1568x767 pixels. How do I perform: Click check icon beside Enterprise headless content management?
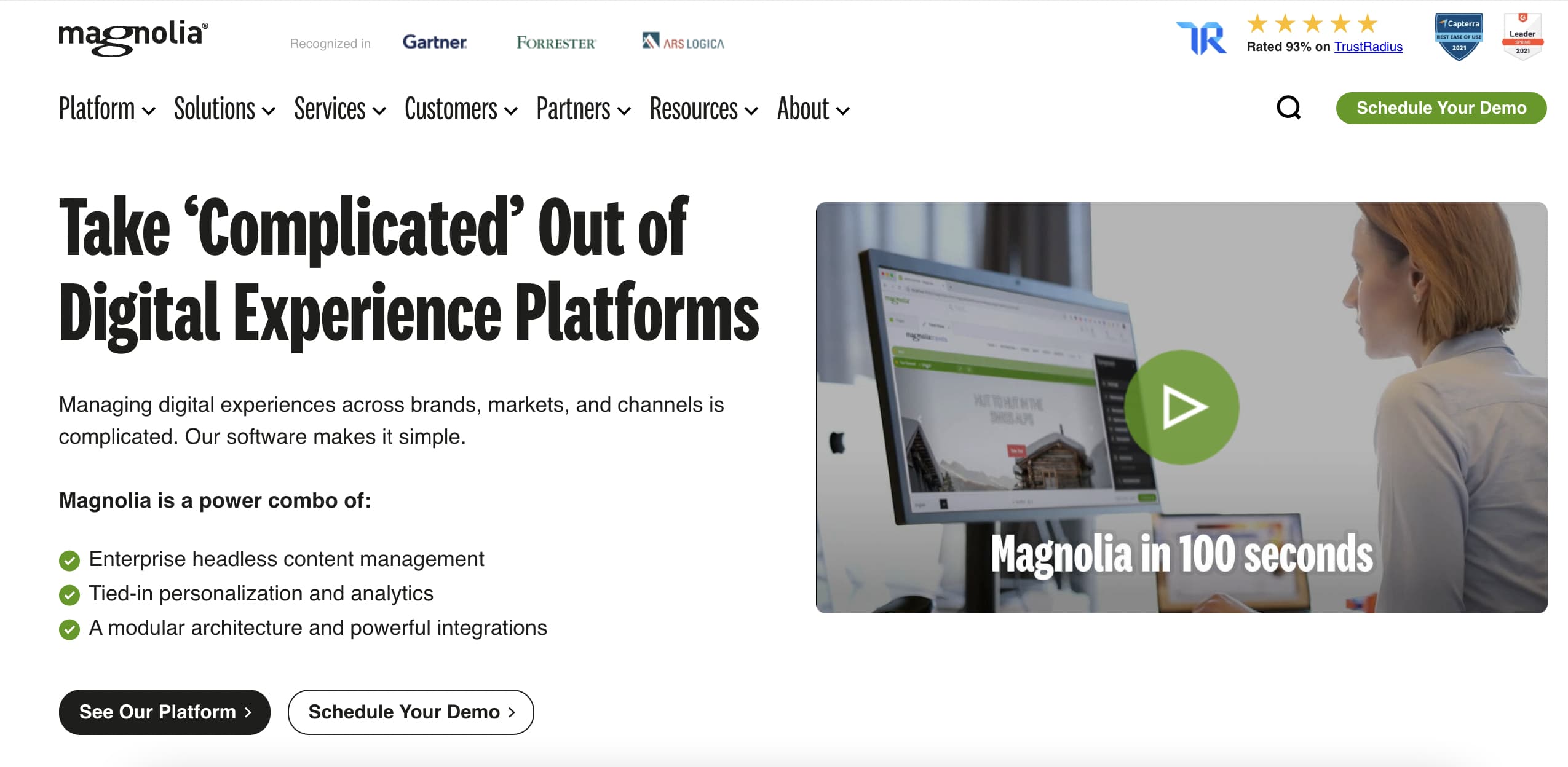click(69, 560)
